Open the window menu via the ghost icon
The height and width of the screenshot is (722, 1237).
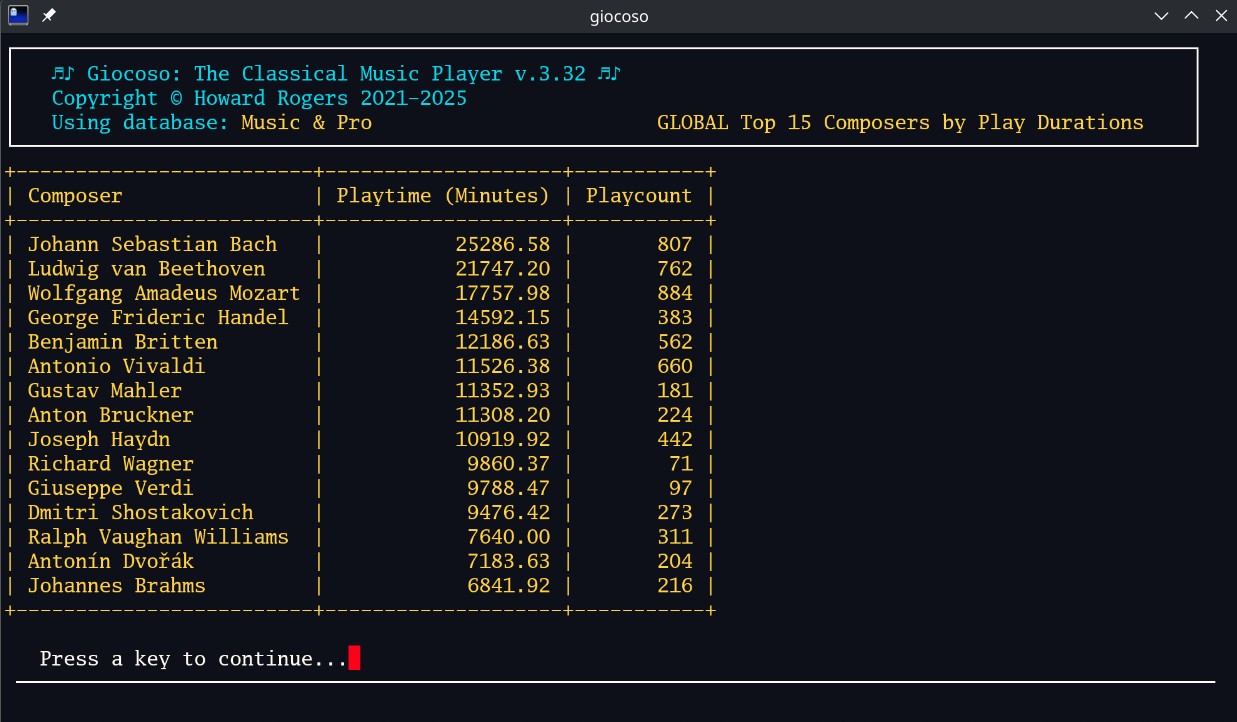pos(18,15)
